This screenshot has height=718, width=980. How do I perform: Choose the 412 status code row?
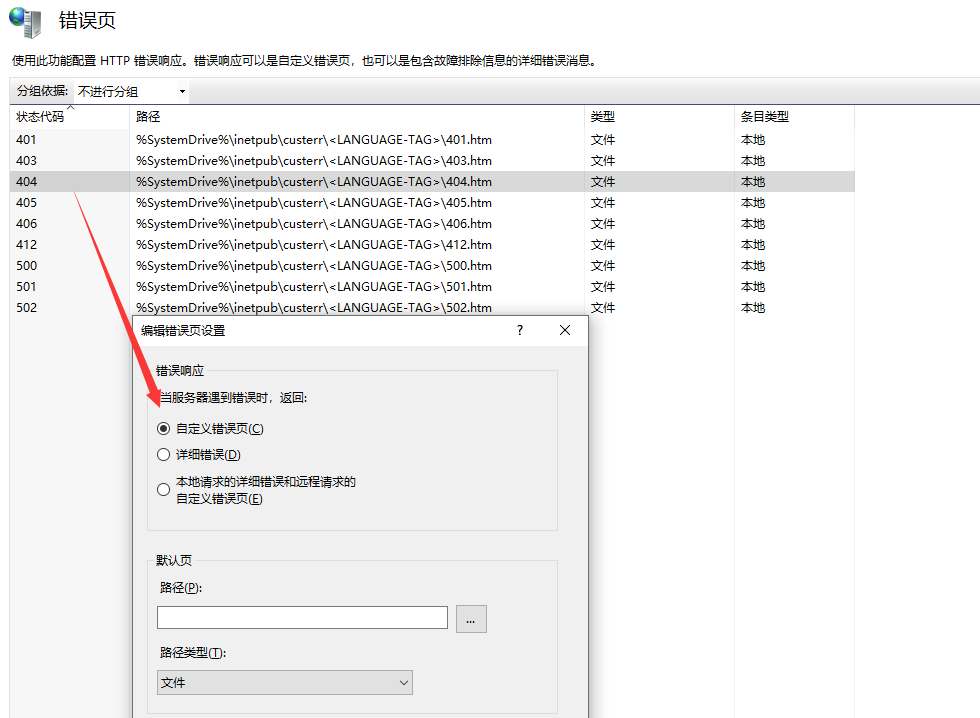26,245
